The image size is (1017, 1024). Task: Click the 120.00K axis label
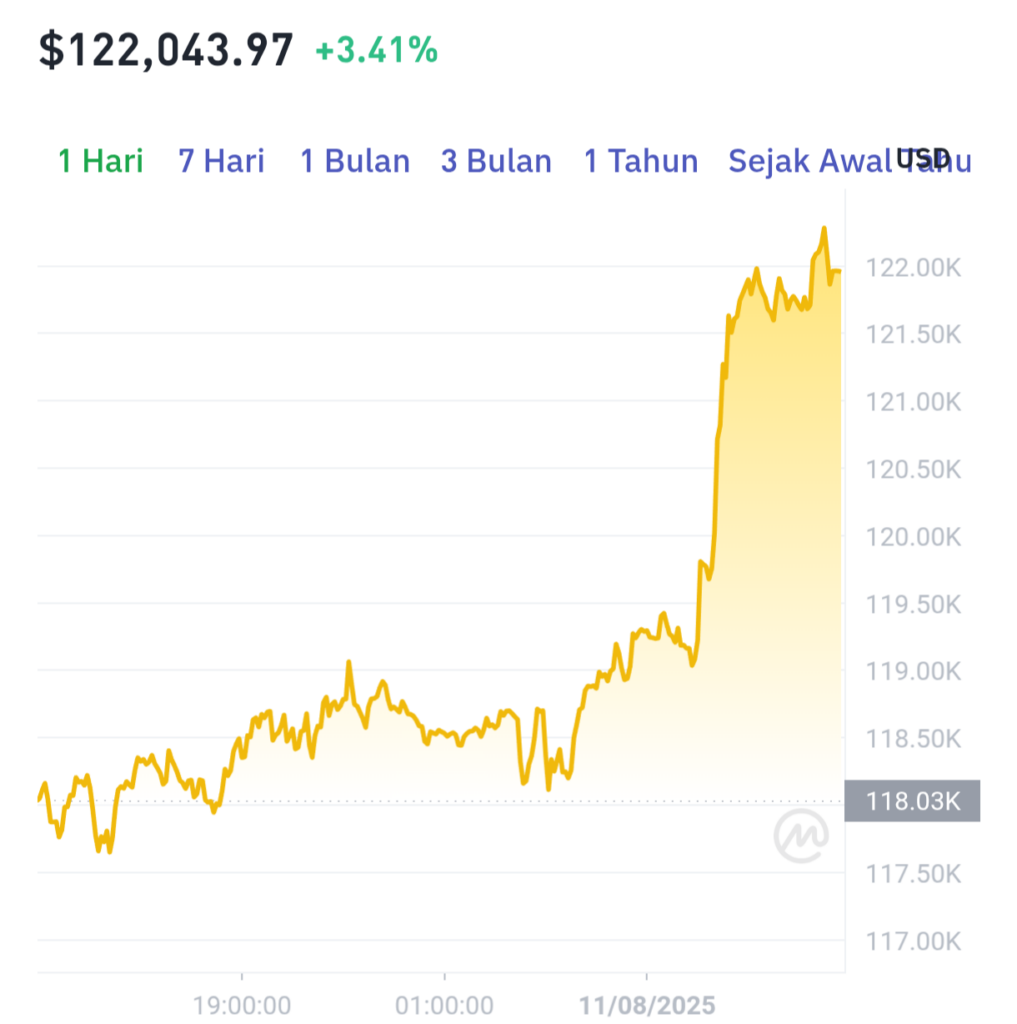tap(913, 537)
